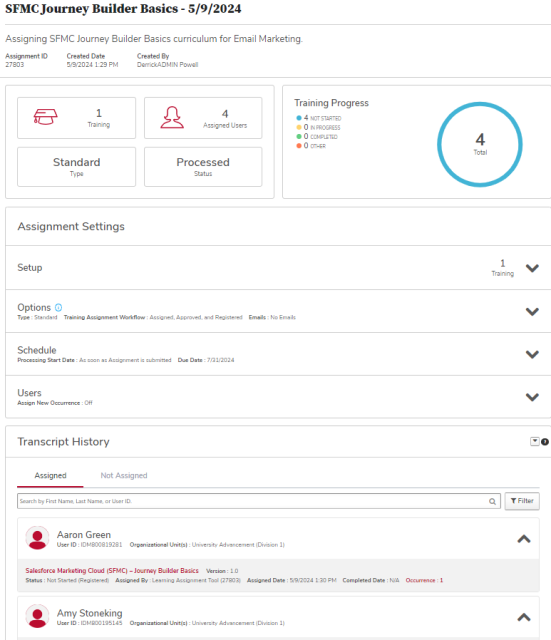The height and width of the screenshot is (640, 551).
Task: Click the graduation cap Training icon
Action: 45,117
